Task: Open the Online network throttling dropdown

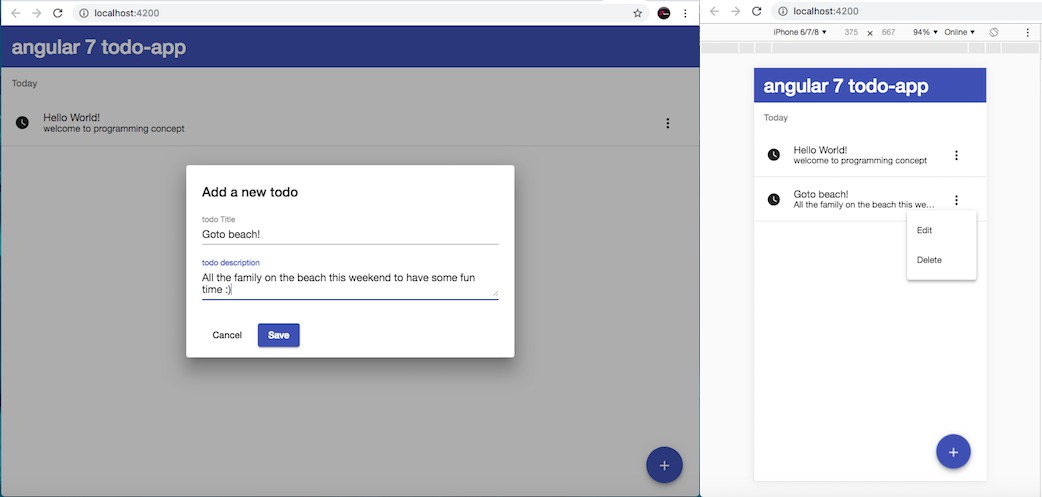Action: click(959, 32)
